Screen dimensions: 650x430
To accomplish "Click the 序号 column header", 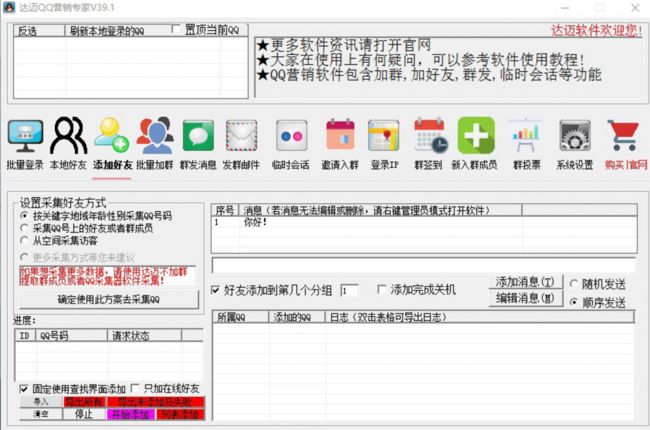I will coord(225,210).
